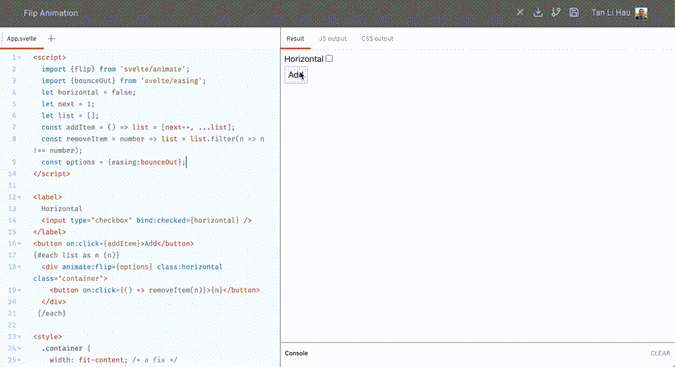Screen dimensions: 675x367
Task: Open Tan Li Hau user avatar
Action: [641, 13]
